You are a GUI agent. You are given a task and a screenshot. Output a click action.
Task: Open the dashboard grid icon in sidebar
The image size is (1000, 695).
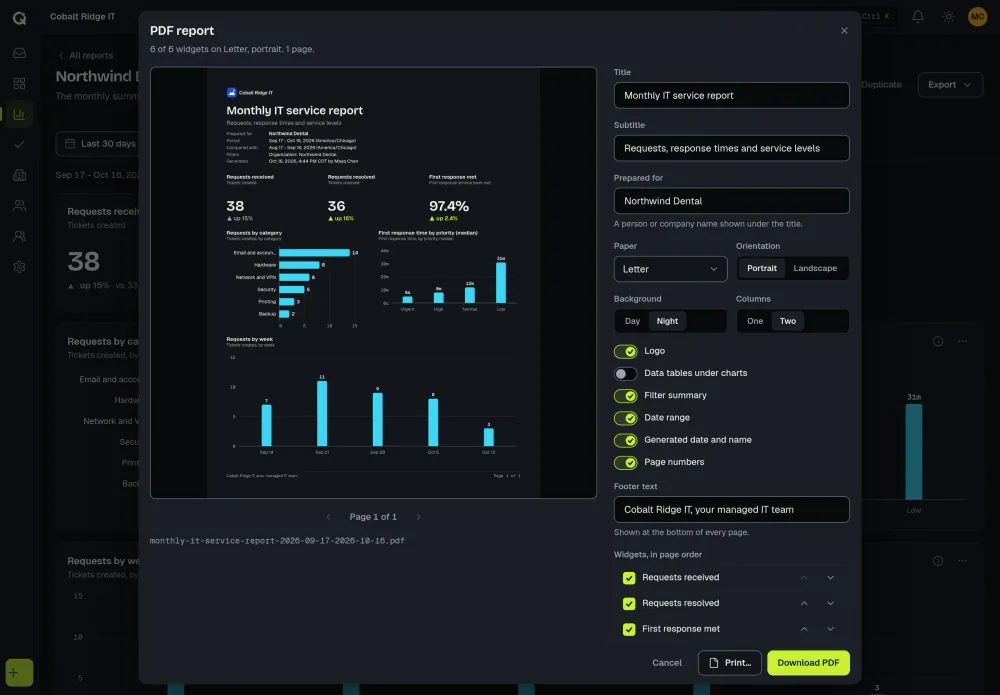(19, 84)
